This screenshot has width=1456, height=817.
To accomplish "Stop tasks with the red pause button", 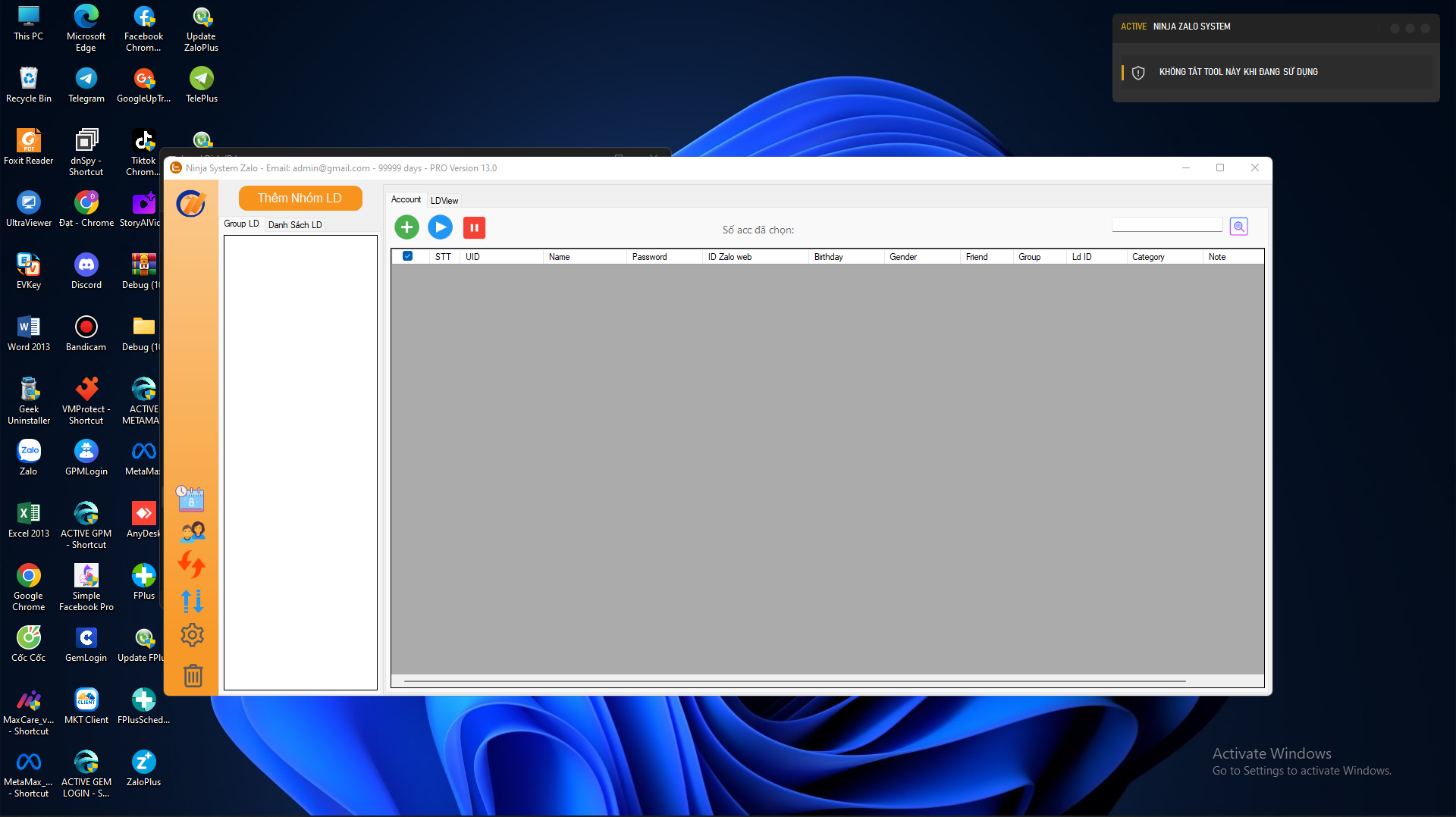I will [474, 227].
